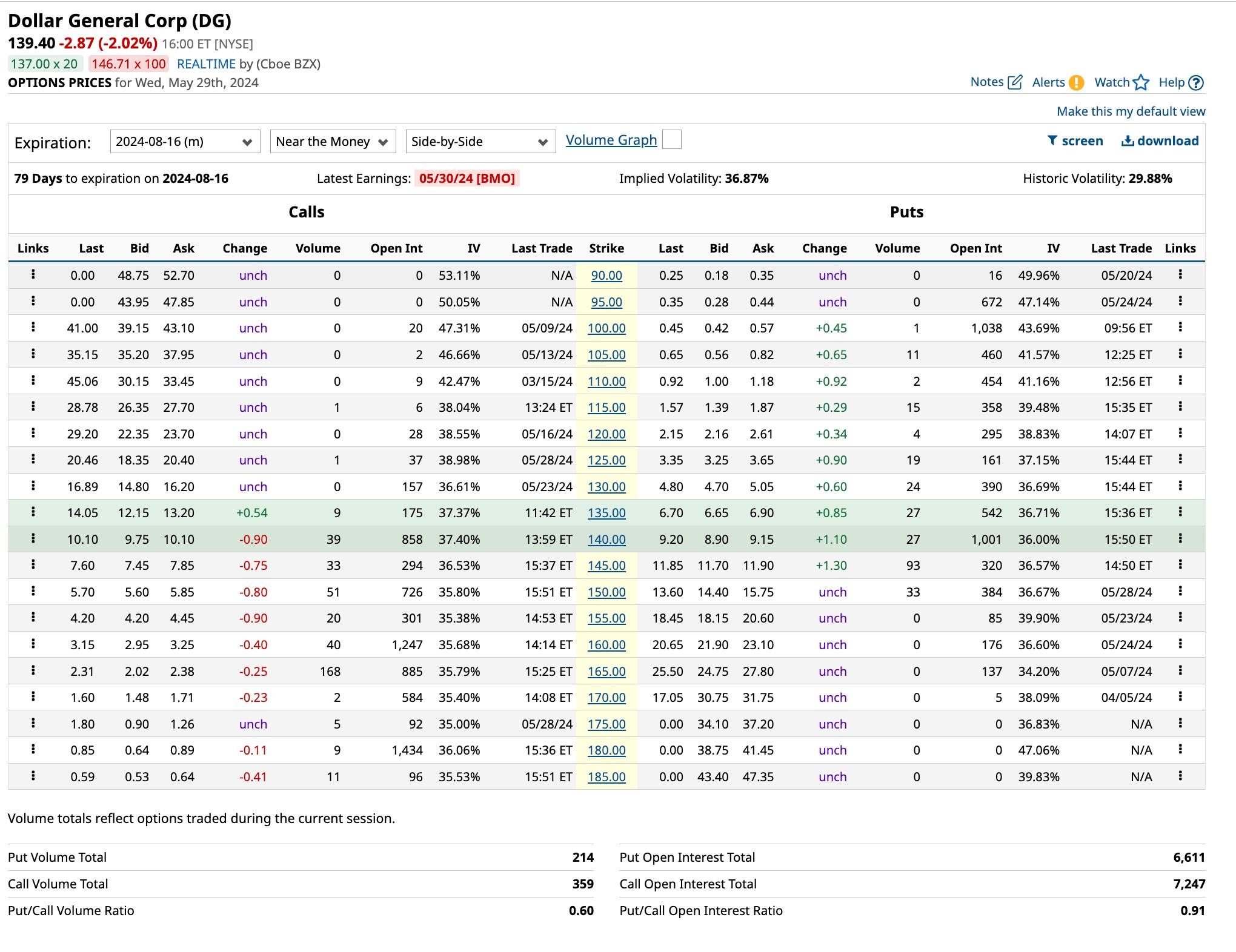Open the 110.00 strike link

[x=606, y=381]
